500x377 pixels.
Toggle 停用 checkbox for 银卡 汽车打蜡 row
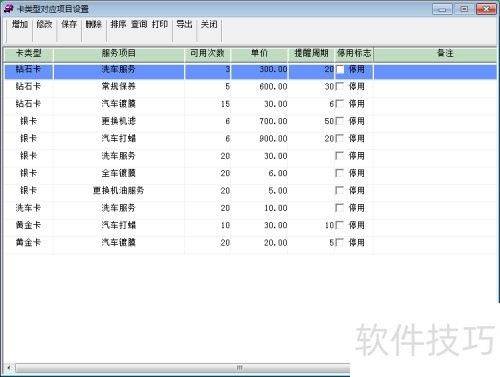coord(340,139)
